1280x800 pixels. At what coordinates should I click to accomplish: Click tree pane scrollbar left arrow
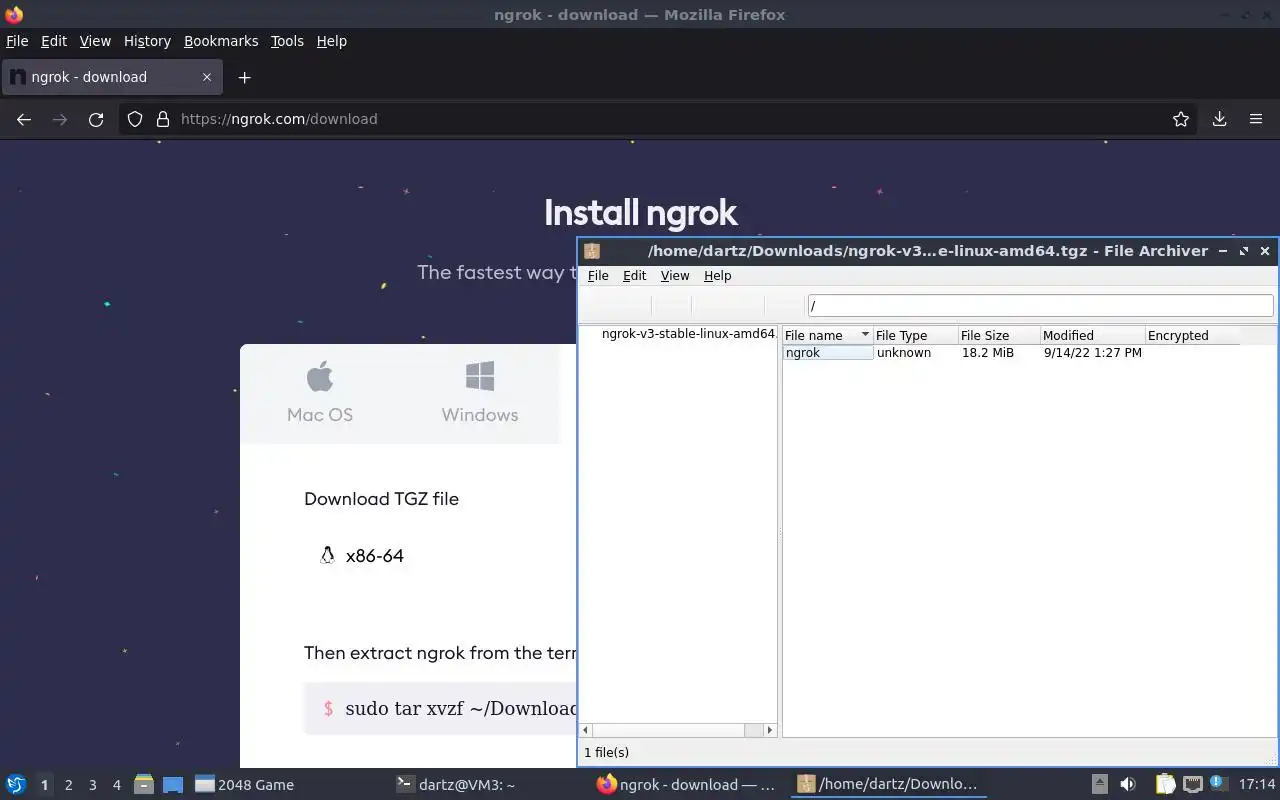click(586, 730)
